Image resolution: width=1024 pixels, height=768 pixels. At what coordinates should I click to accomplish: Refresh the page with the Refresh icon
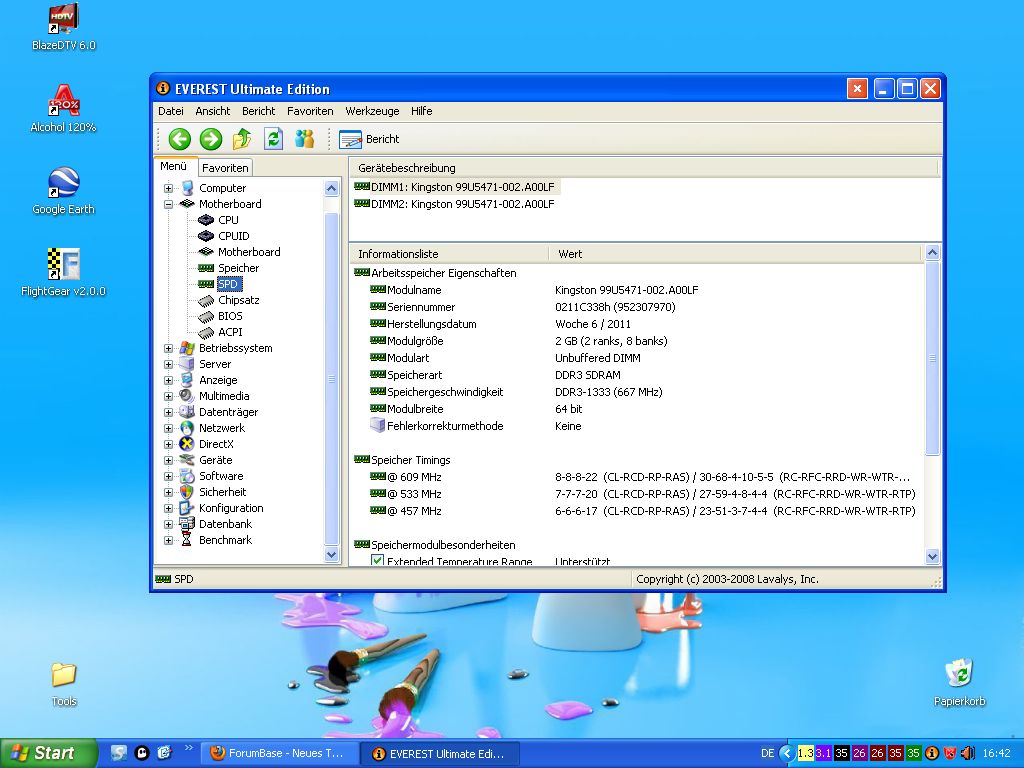click(273, 138)
